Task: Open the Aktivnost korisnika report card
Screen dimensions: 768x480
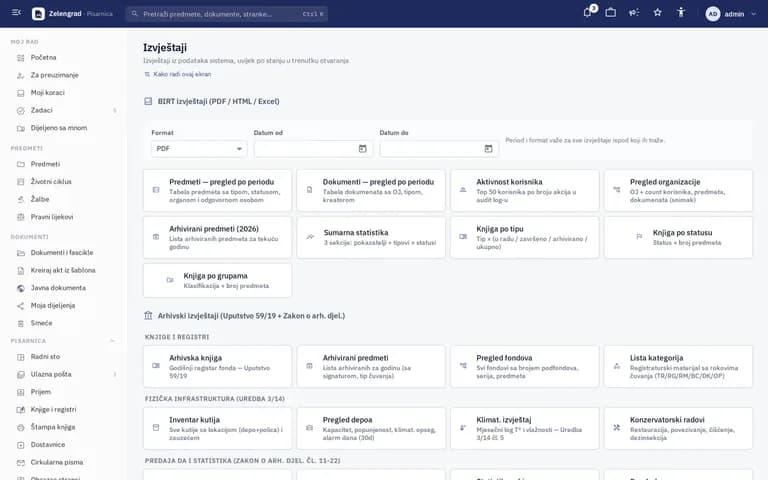Action: point(525,191)
